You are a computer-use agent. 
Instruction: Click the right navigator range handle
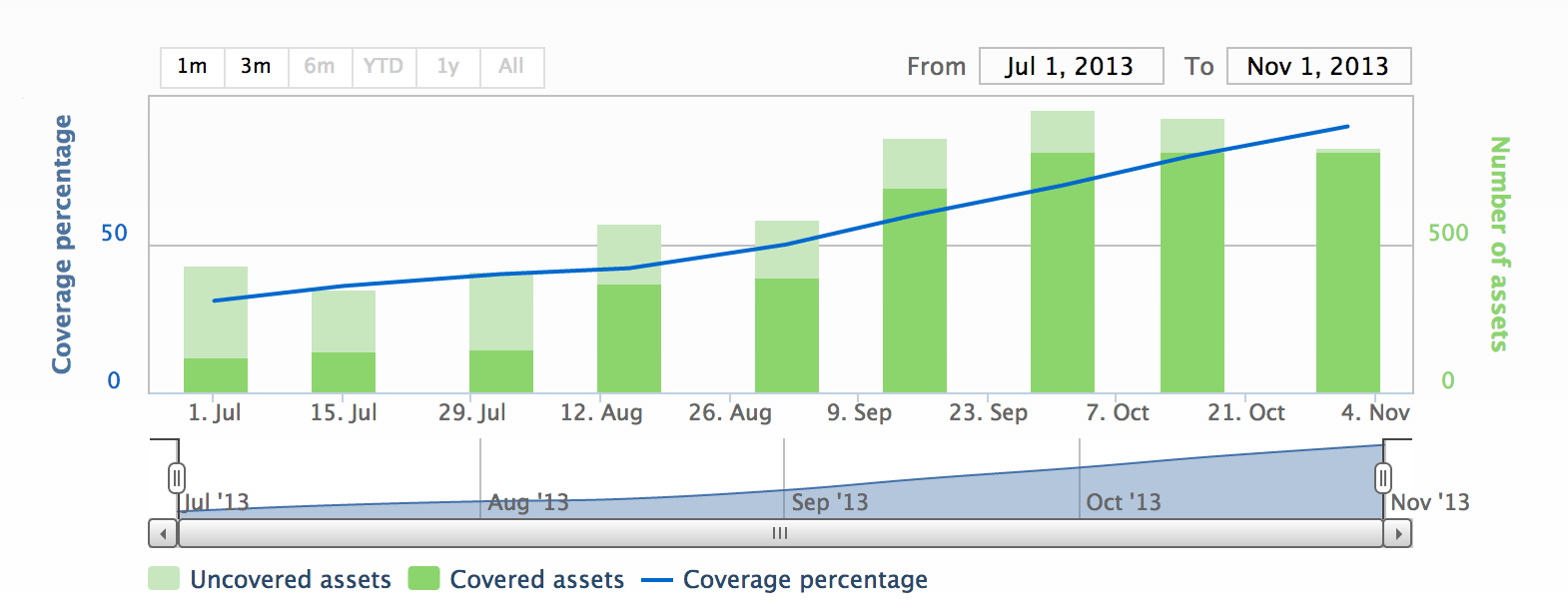[1383, 478]
